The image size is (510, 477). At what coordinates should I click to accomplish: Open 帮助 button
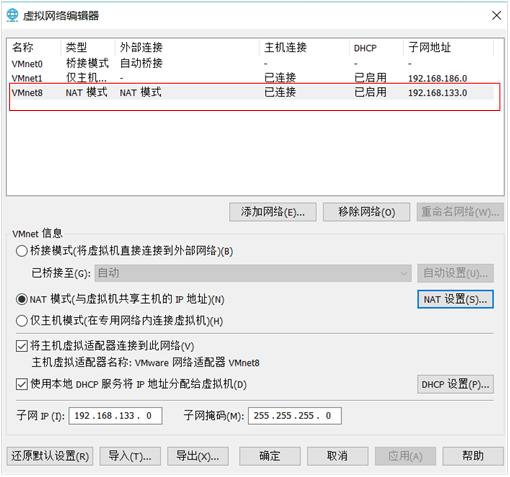tap(473, 456)
